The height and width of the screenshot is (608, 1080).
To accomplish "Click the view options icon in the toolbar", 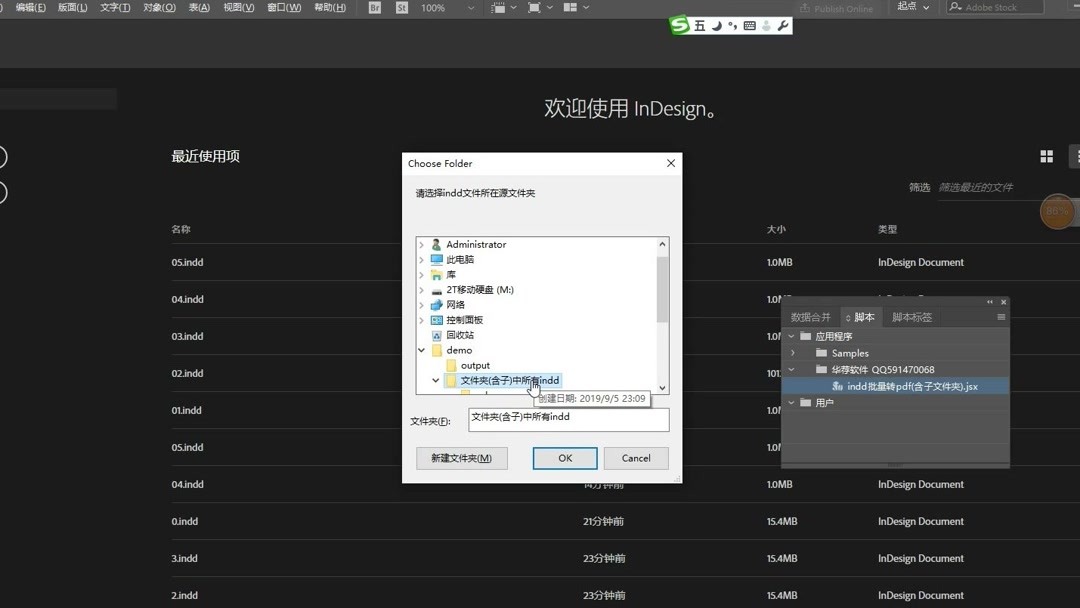I will coord(499,8).
